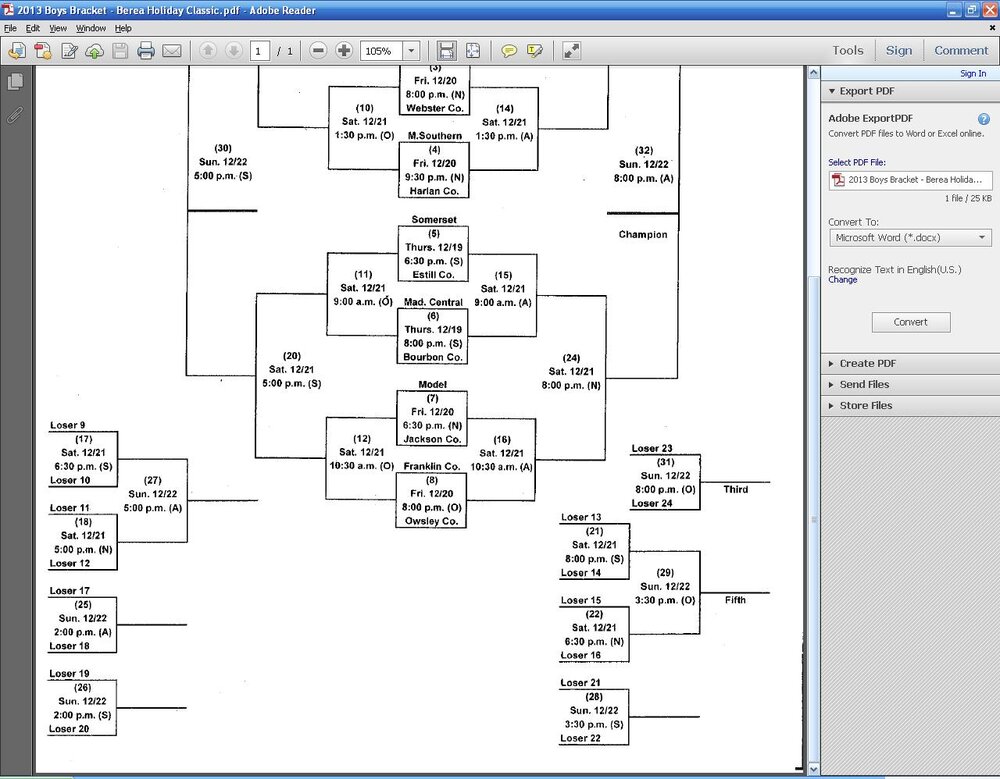Click the Third place label
1000x779 pixels.
(735, 489)
